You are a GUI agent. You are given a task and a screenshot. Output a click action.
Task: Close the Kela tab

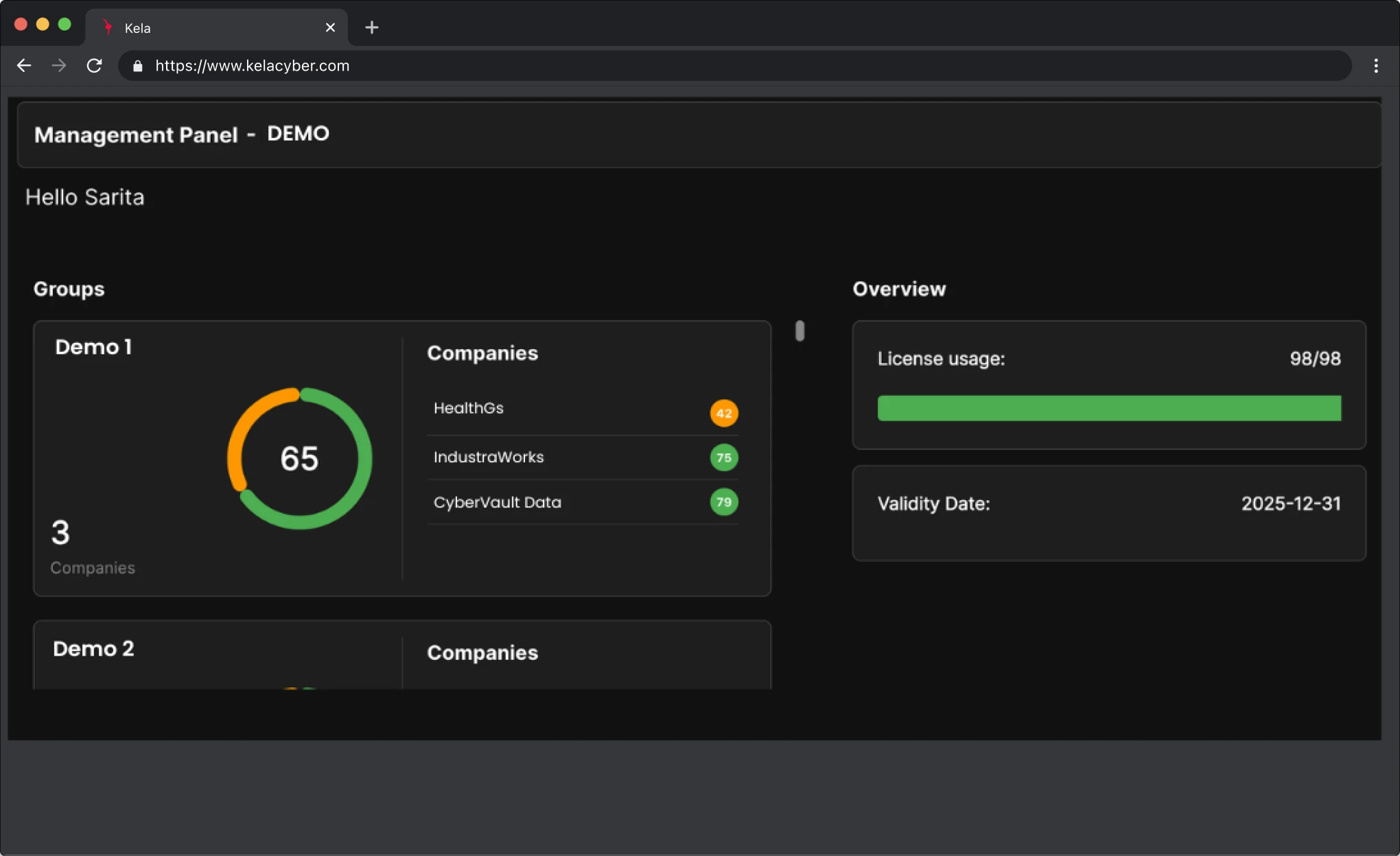[330, 27]
